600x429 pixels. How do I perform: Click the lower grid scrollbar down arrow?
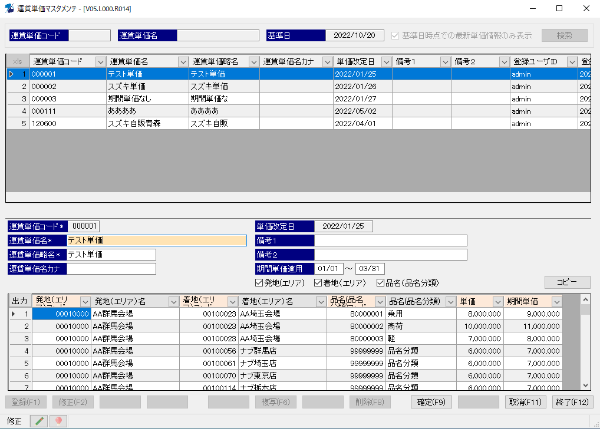[x=585, y=385]
